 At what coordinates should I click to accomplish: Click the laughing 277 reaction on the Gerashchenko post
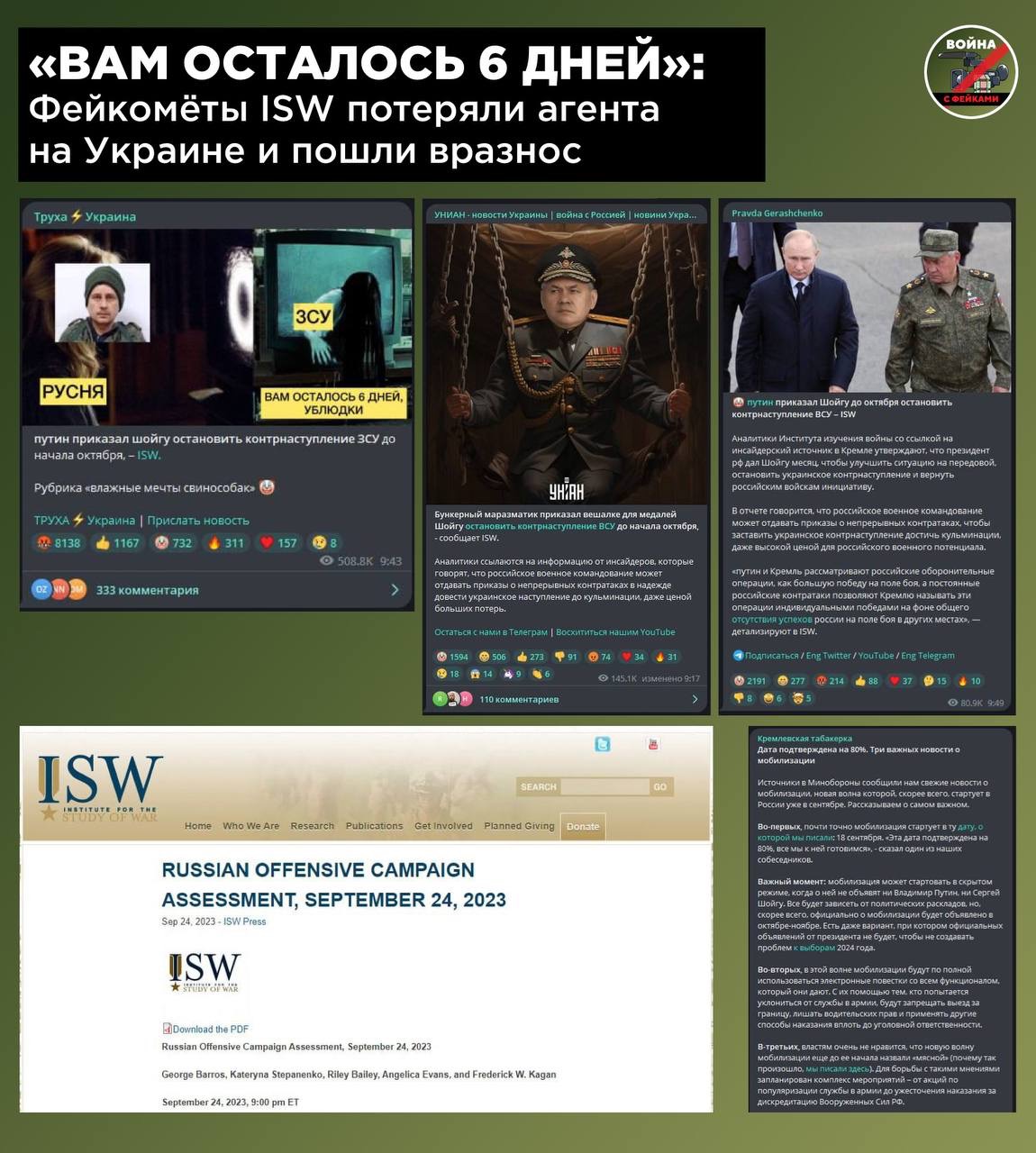click(x=792, y=680)
